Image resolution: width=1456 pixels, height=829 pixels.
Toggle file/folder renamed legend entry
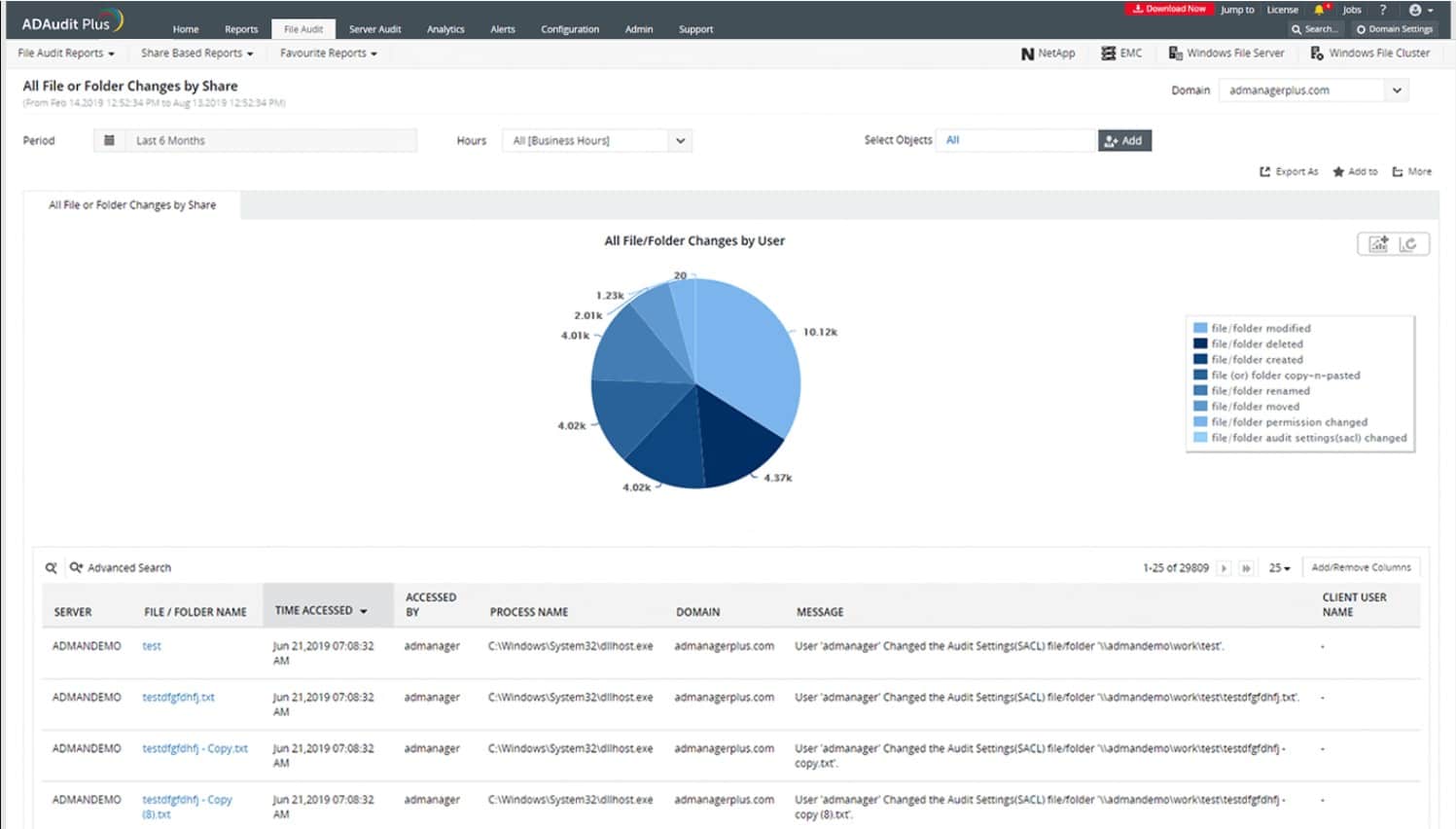(x=1252, y=390)
